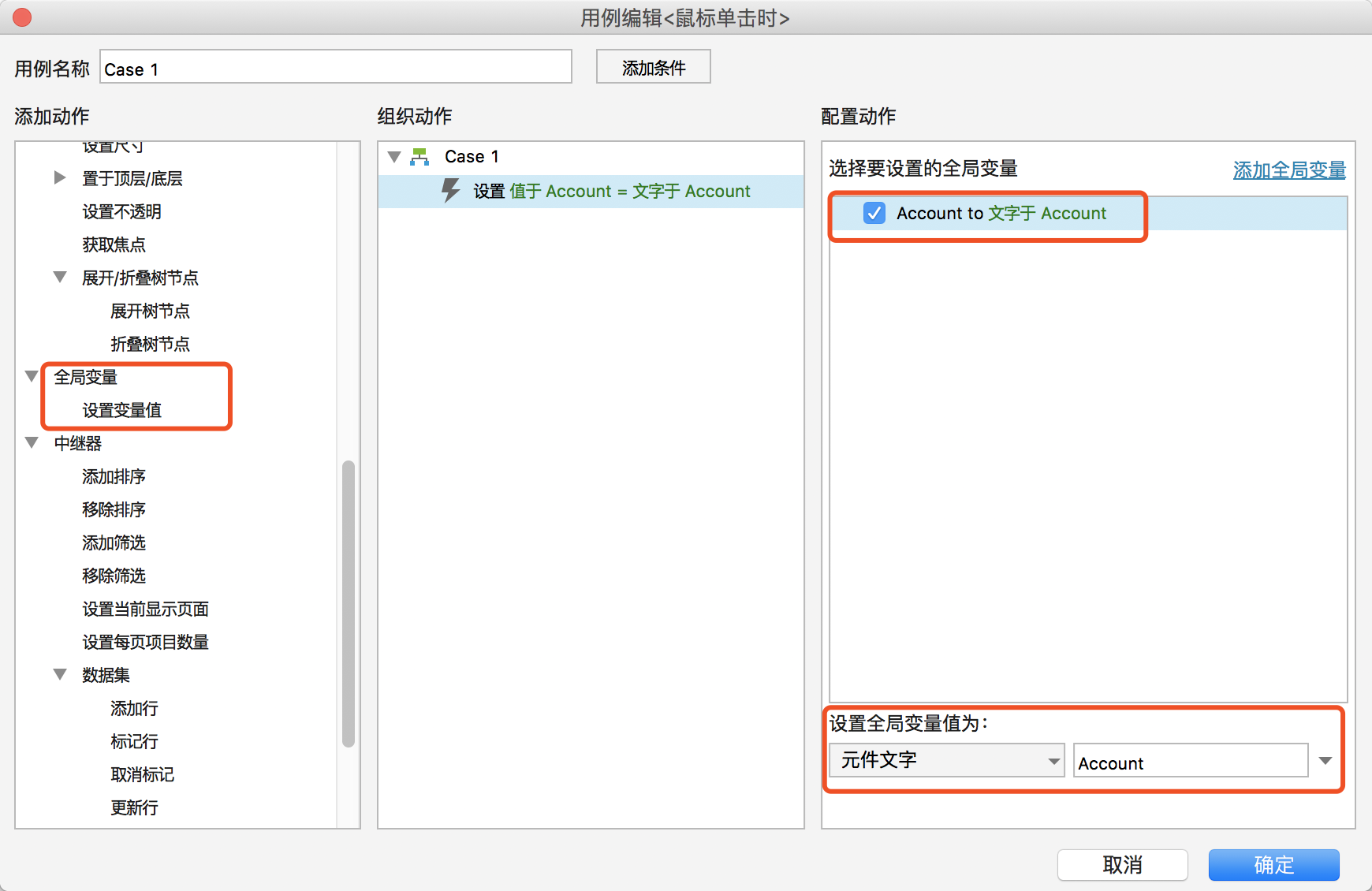Click the 展开/折叠树节点 label
The width and height of the screenshot is (1372, 891).
click(x=140, y=278)
